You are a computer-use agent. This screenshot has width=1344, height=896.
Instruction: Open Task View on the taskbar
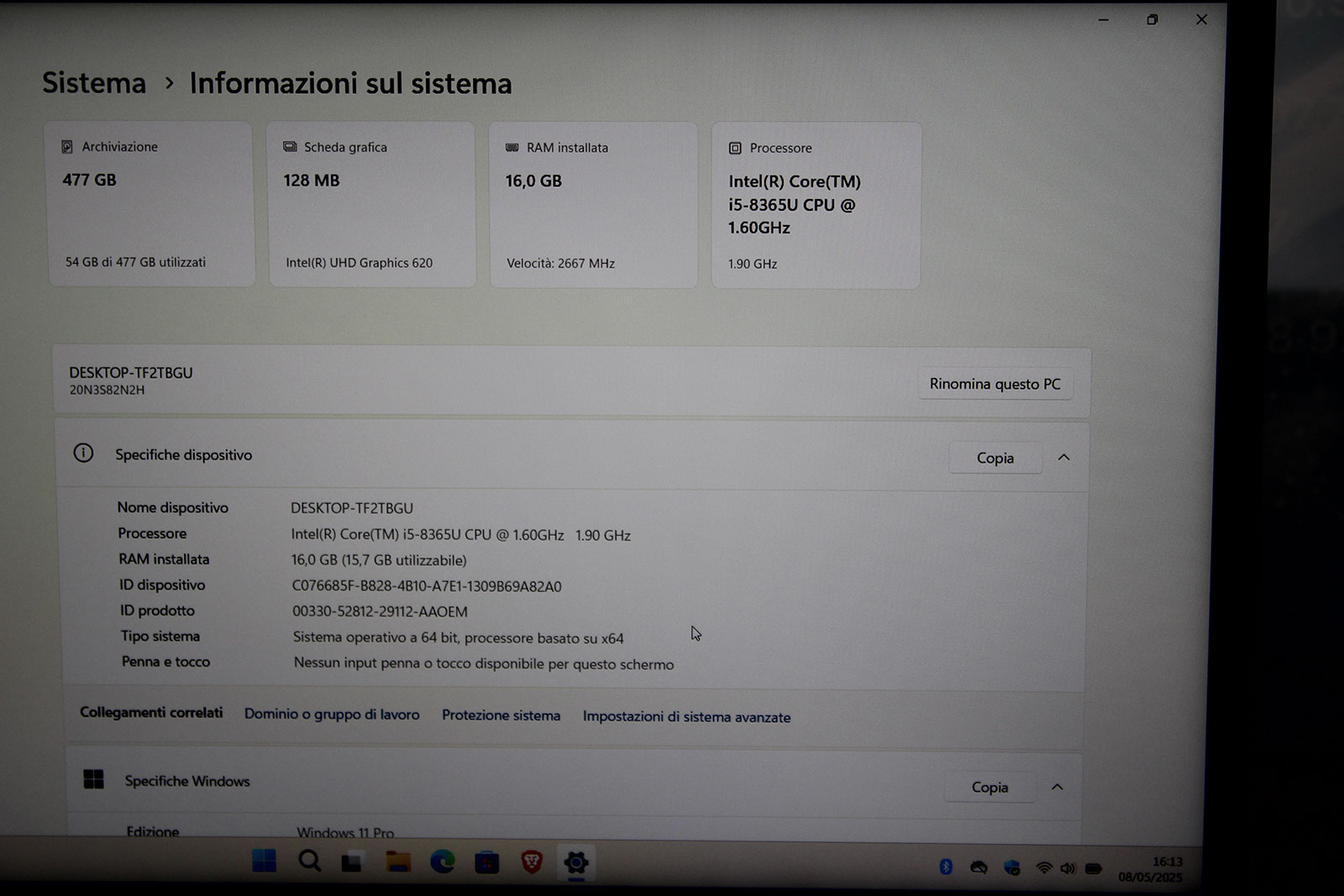tap(351, 862)
